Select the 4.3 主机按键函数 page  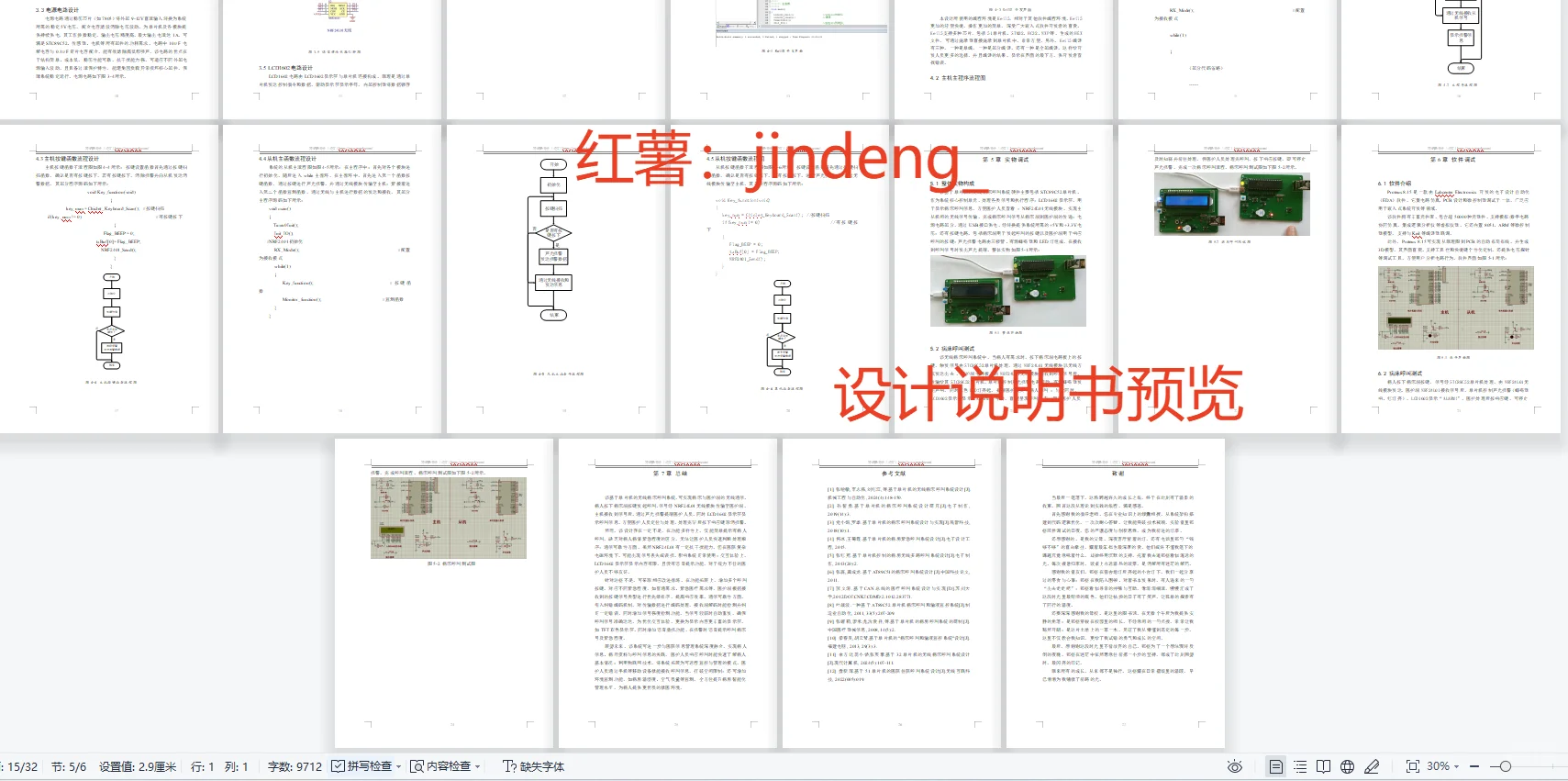tap(109, 278)
